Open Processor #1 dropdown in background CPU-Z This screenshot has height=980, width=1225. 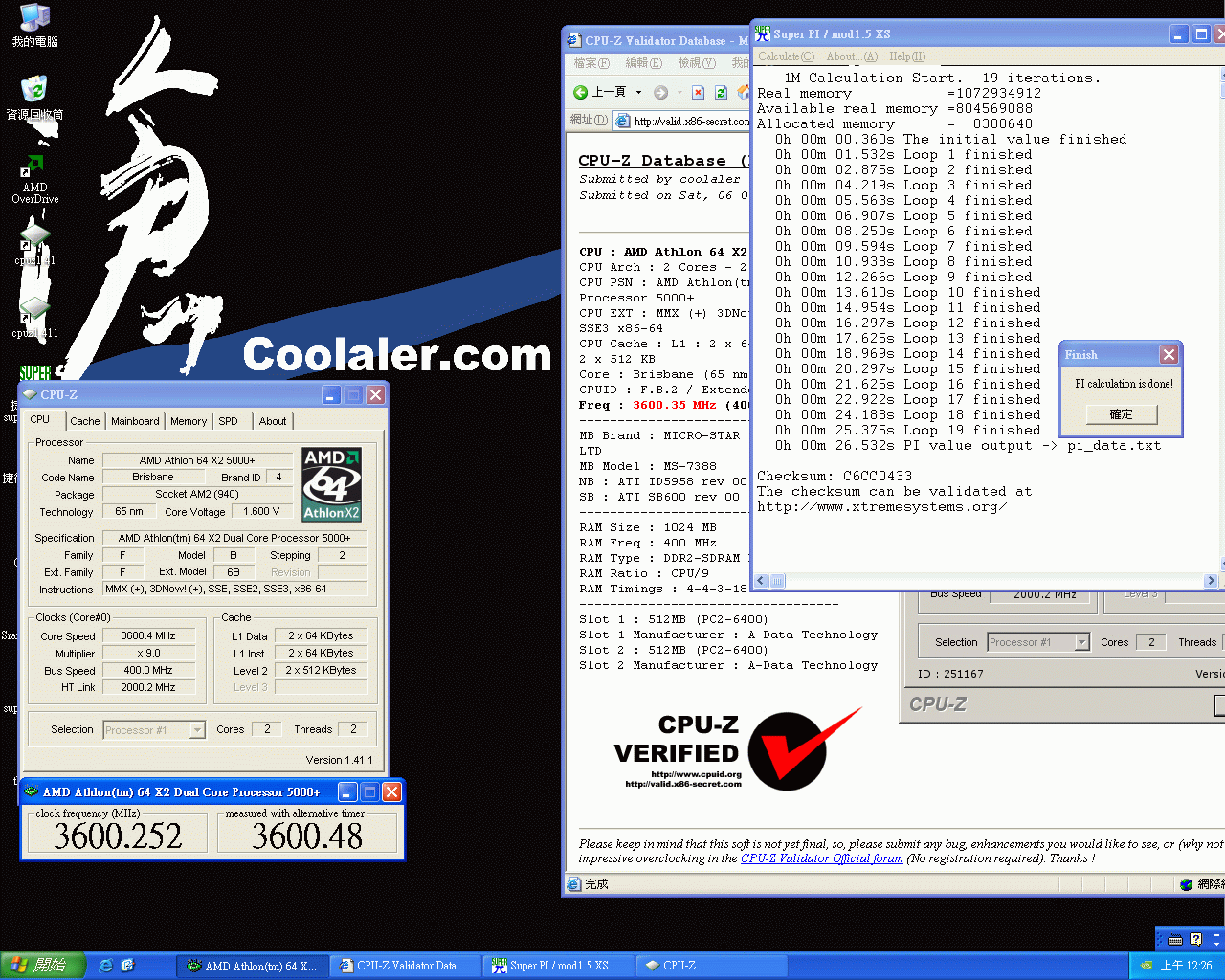point(1081,642)
